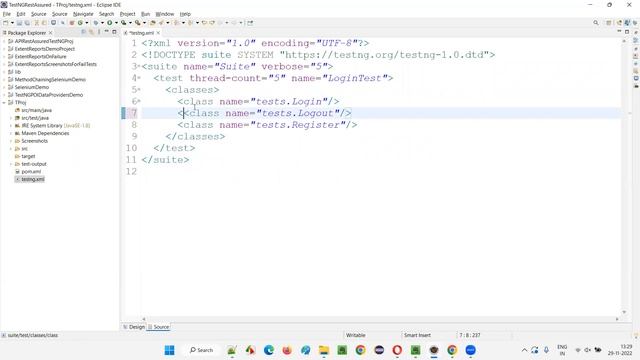The image size is (640, 360).
Task: Open the Run menu
Action: pos(145,14)
